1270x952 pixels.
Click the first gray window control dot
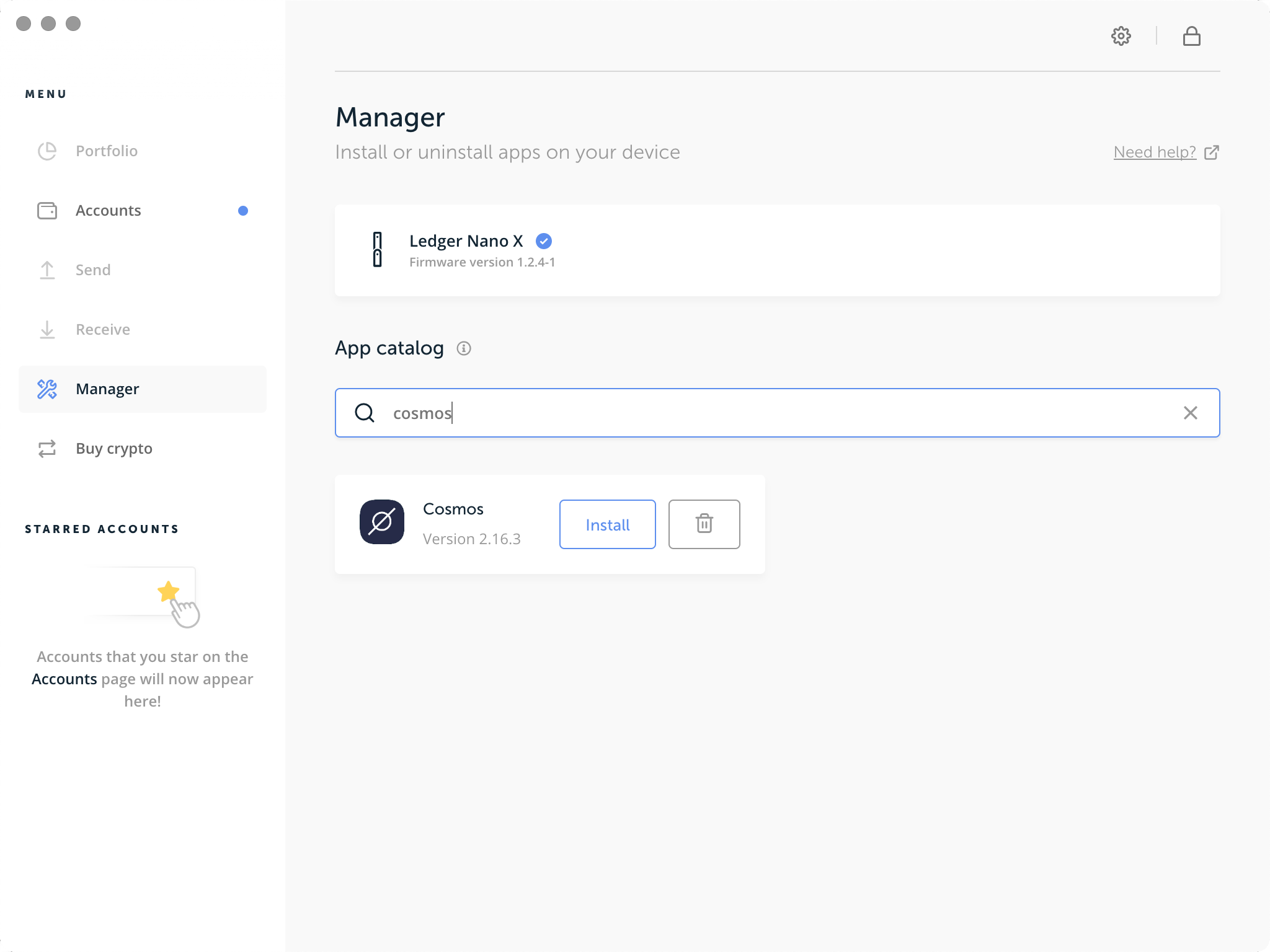point(24,24)
